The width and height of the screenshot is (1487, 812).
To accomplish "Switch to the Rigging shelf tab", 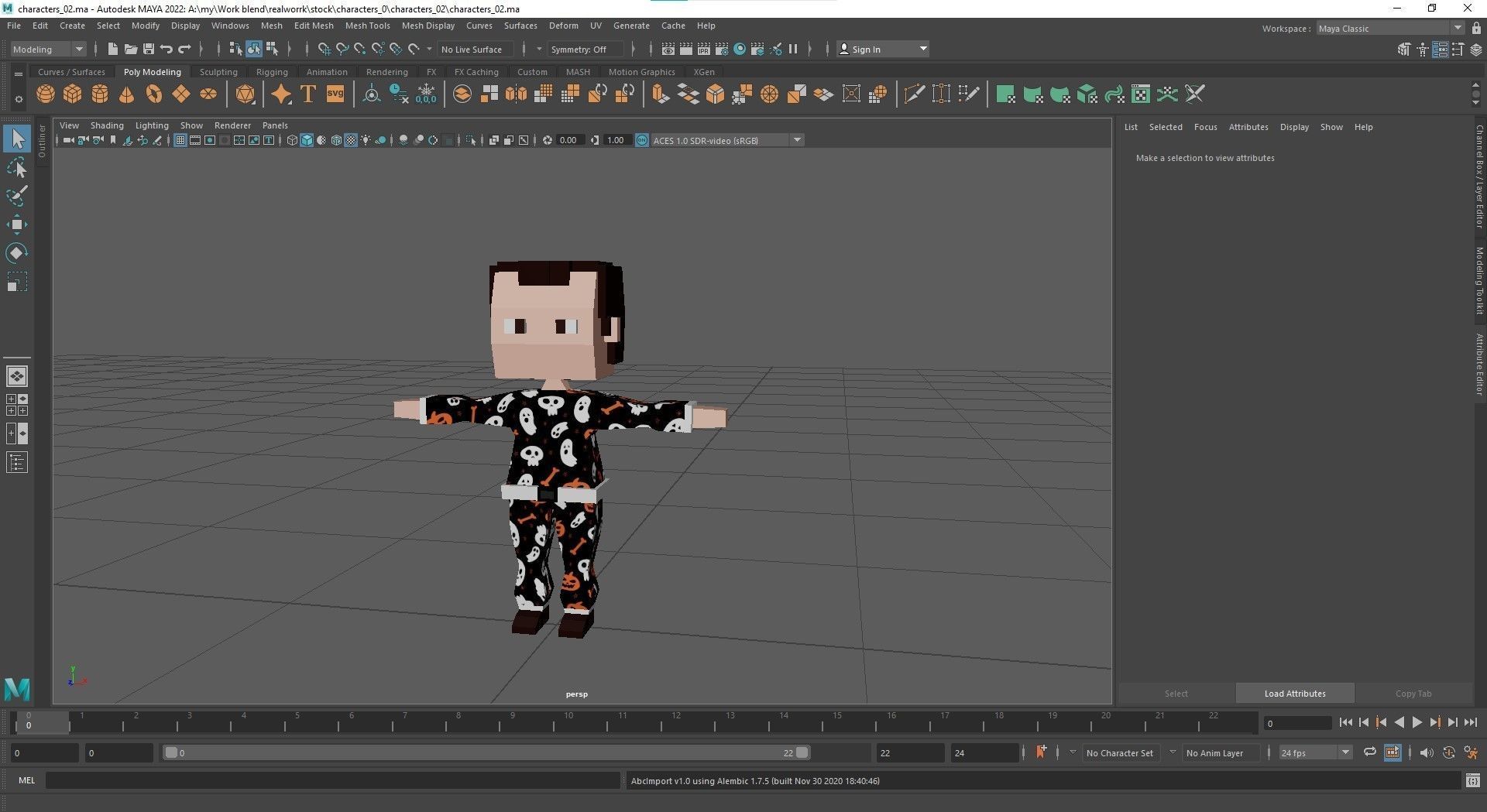I will [x=272, y=72].
